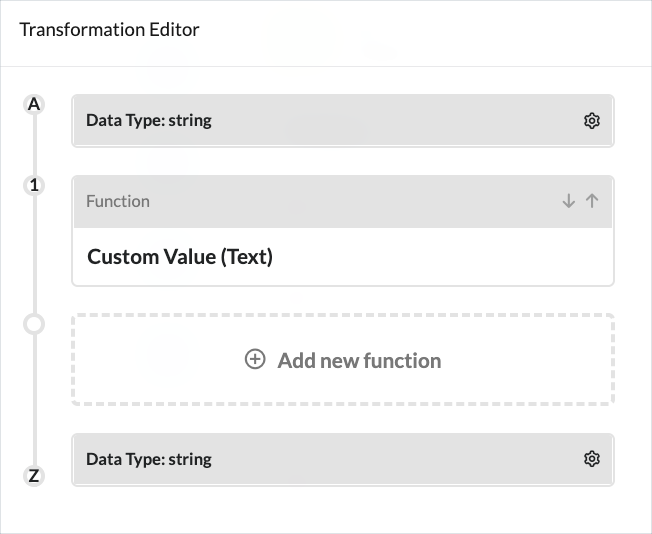Move the function up with arrow

(x=592, y=201)
